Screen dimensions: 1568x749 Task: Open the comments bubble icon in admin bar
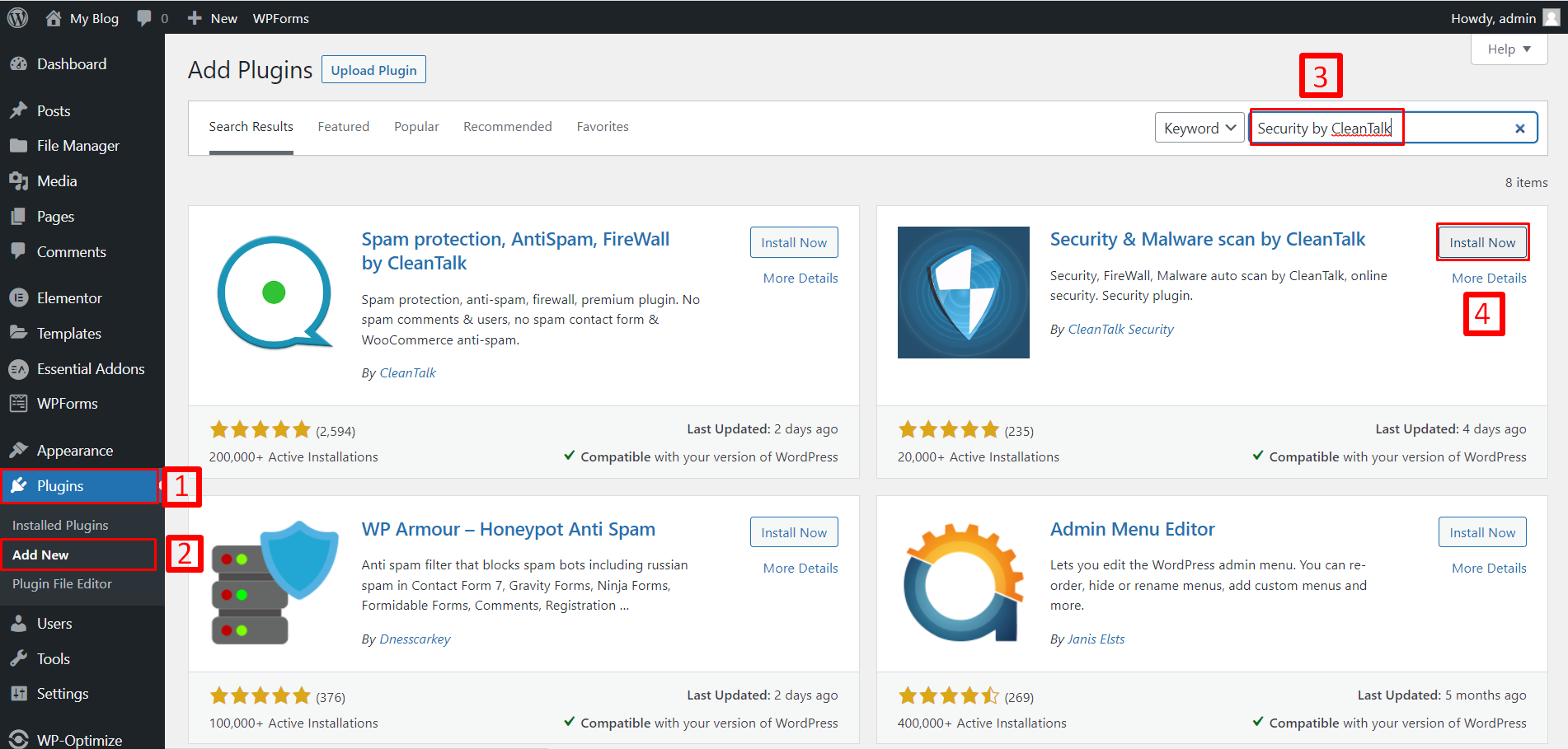pyautogui.click(x=144, y=18)
